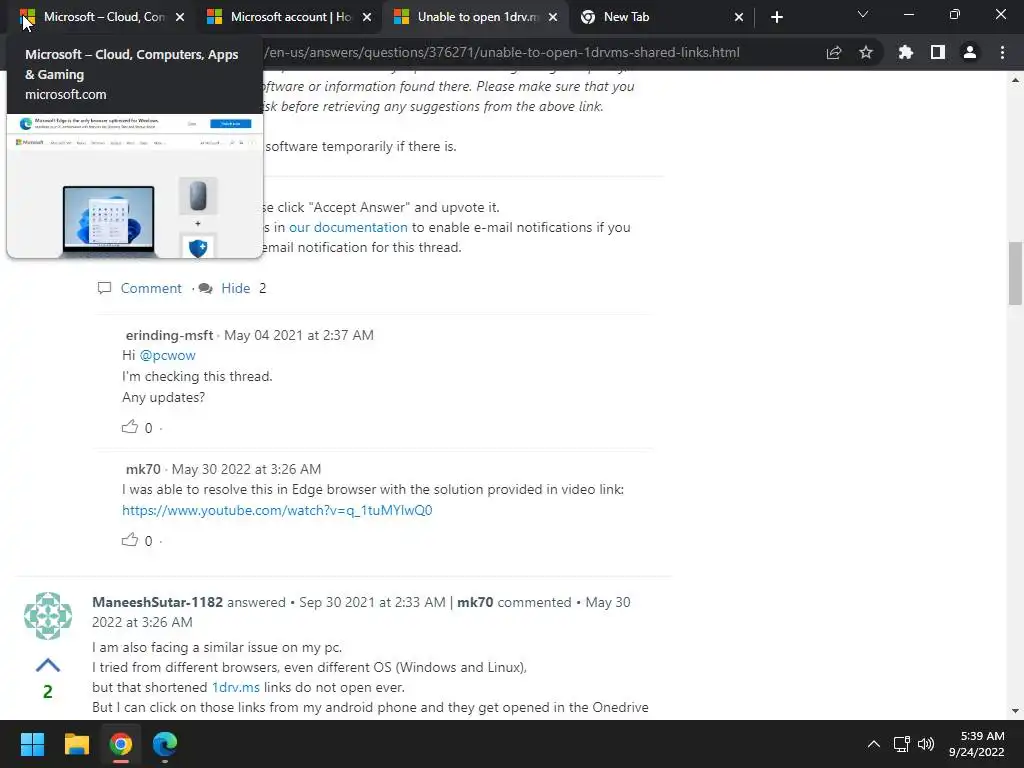Bookmark this page with the star
The width and height of the screenshot is (1024, 768).
click(x=866, y=52)
